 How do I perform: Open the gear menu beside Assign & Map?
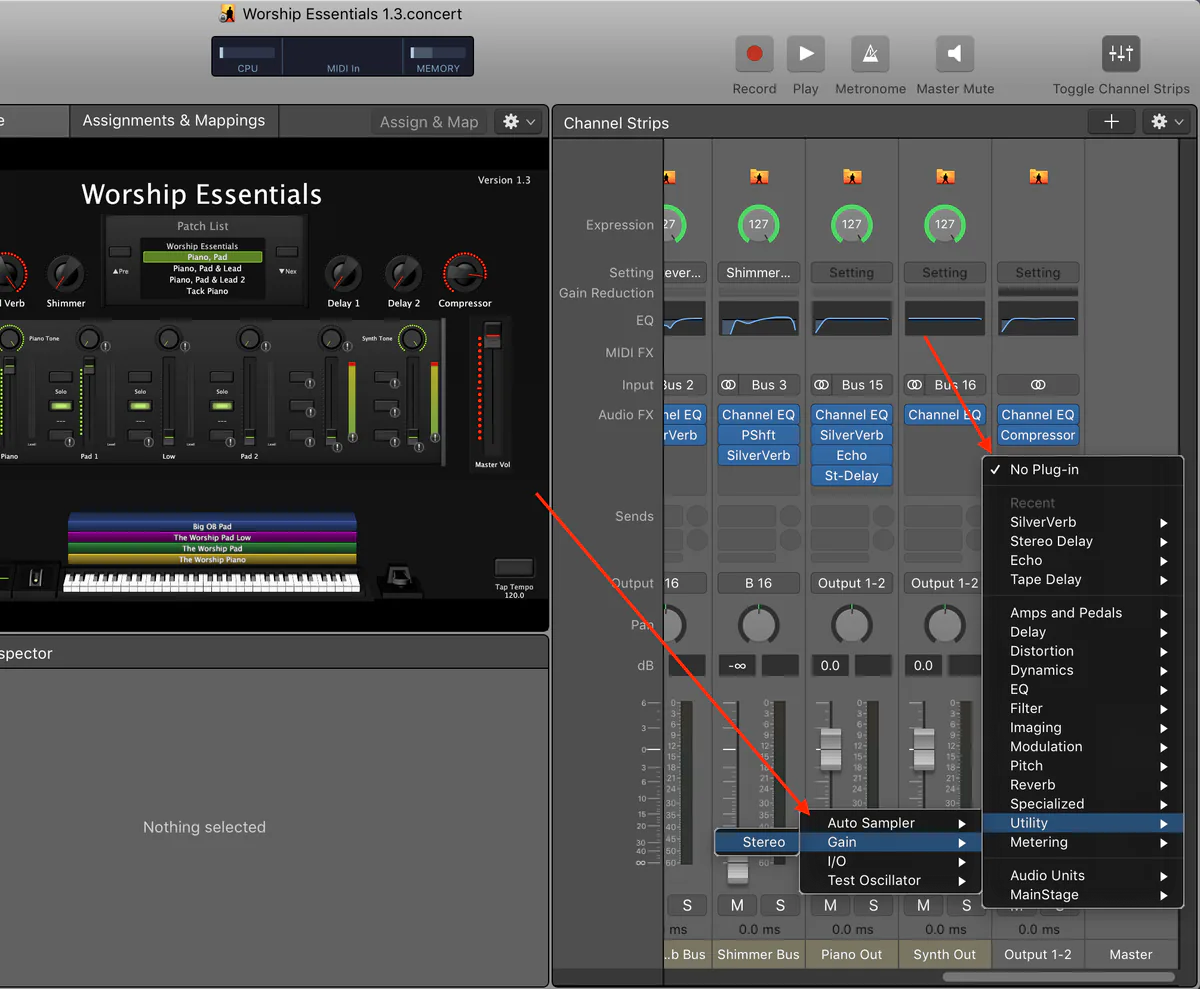pyautogui.click(x=519, y=122)
